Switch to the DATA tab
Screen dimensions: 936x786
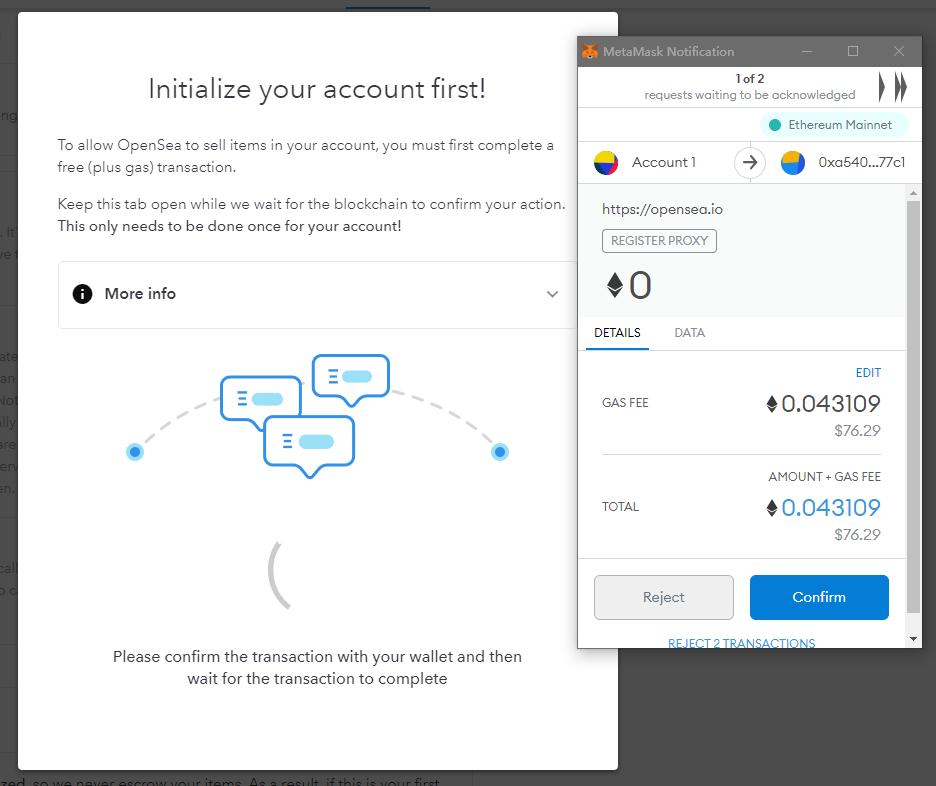(x=689, y=332)
